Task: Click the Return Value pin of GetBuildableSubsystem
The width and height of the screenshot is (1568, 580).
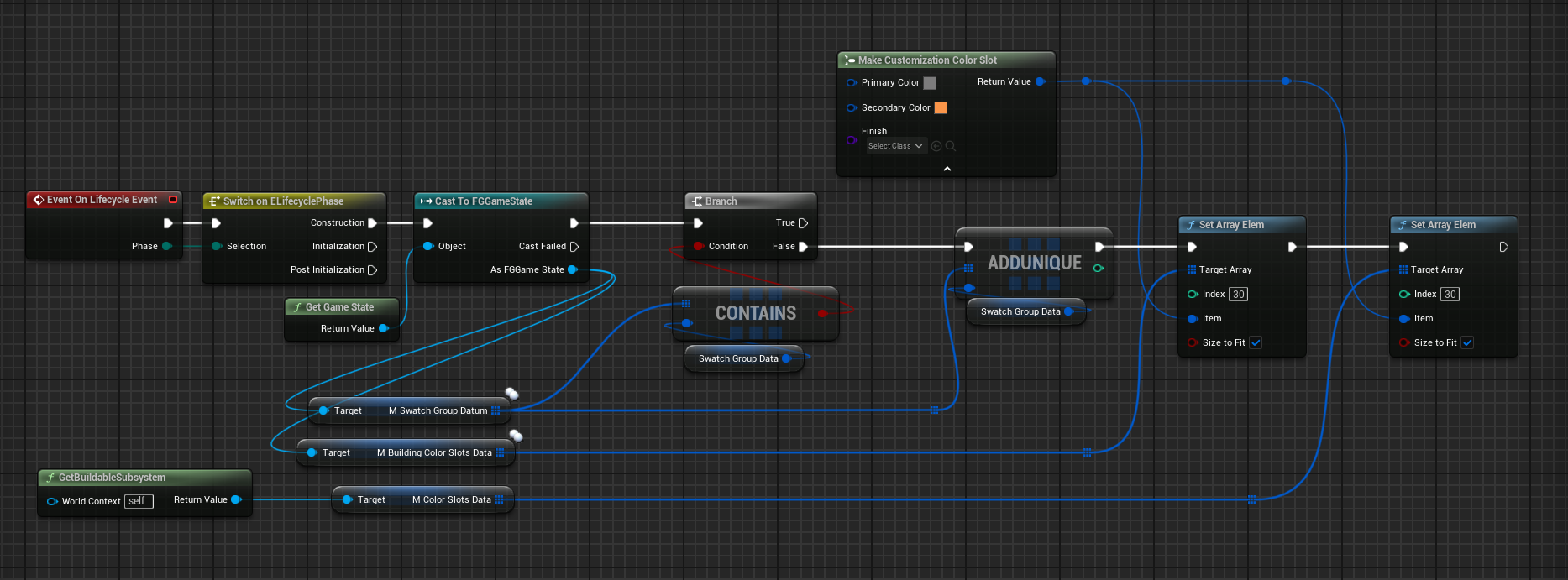Action: (236, 500)
